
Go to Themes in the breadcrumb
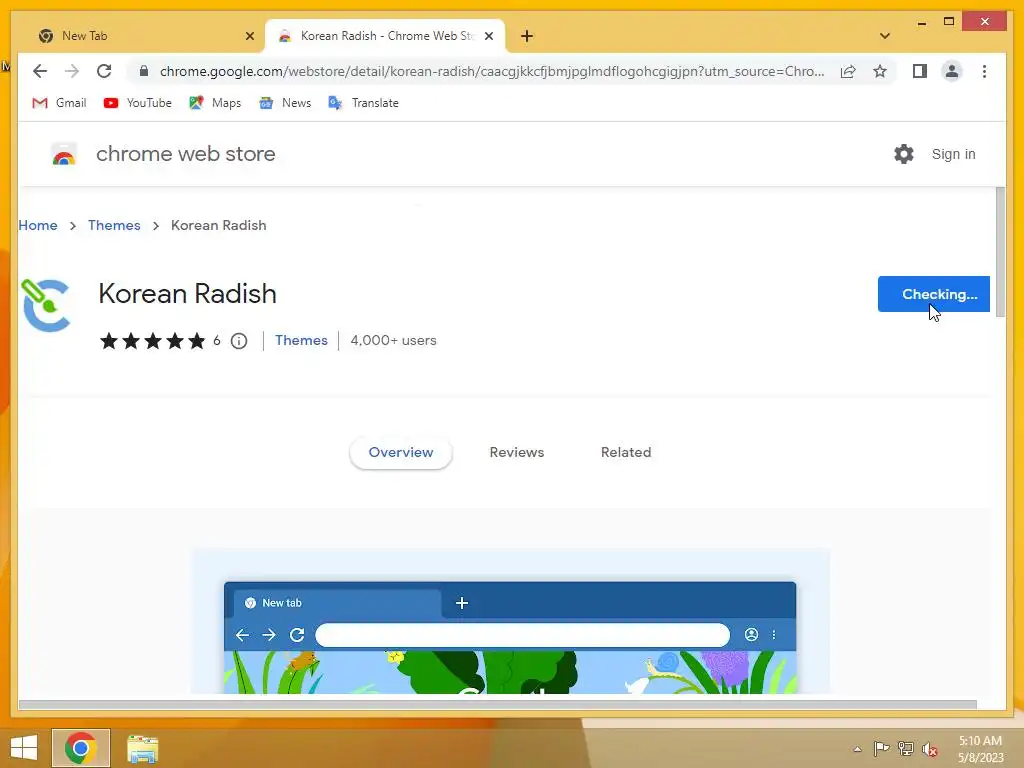coord(114,225)
